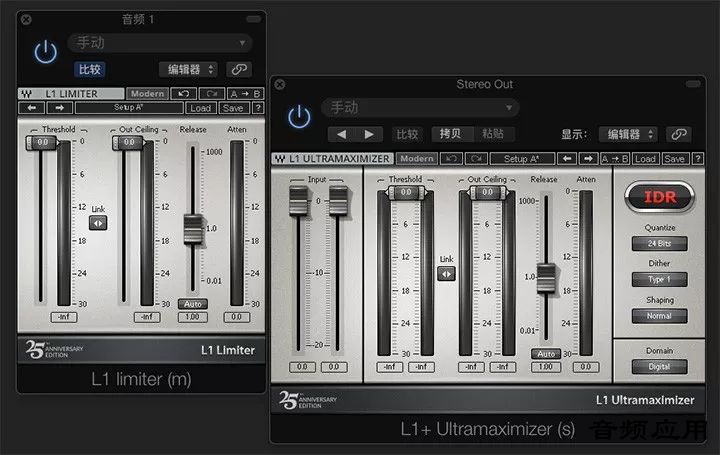Click Atten value field in L1 Ultramaximizer
Screen dimensions: 720x455
586,367
